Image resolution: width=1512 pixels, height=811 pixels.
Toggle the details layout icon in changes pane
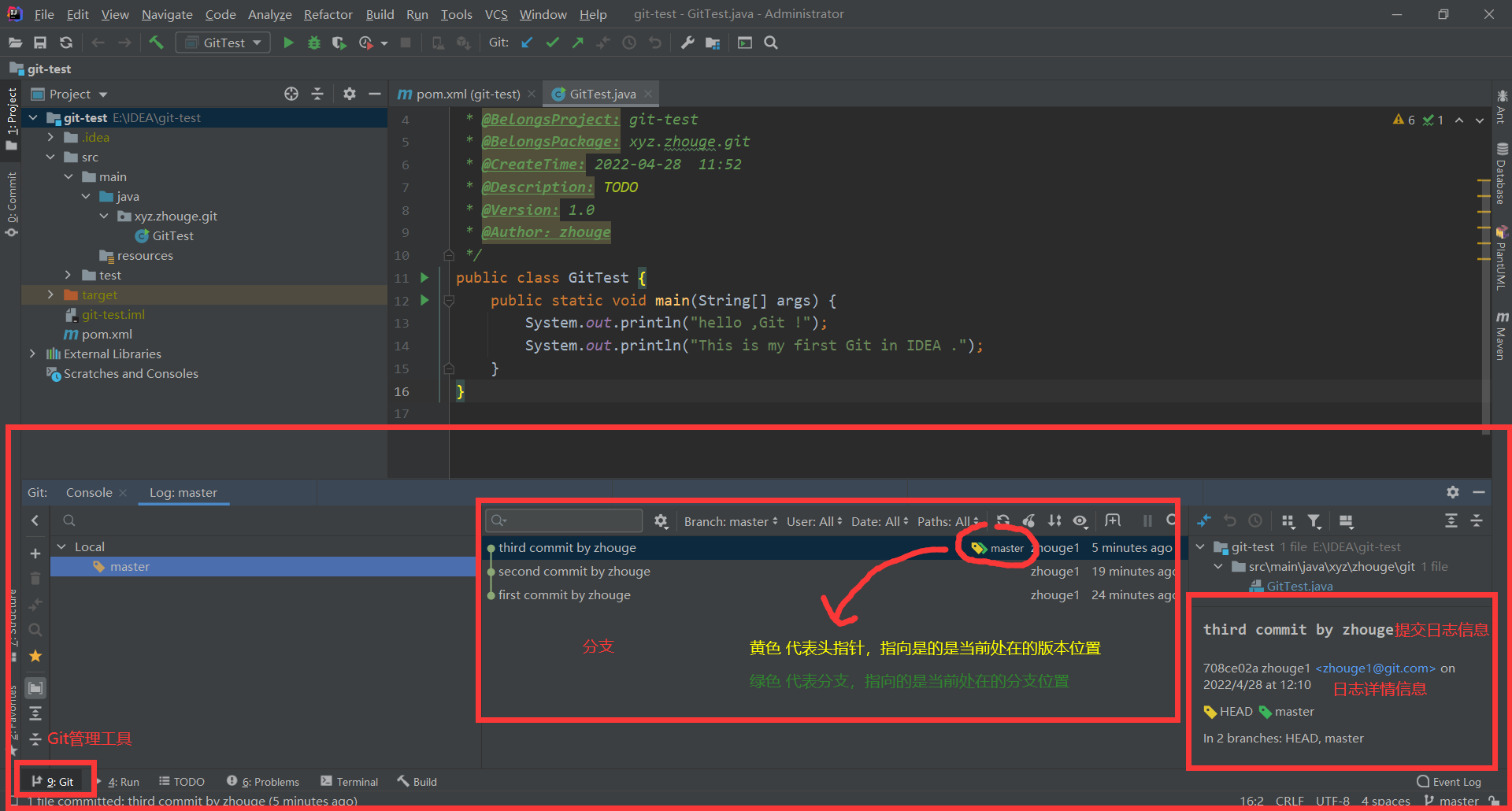1346,520
